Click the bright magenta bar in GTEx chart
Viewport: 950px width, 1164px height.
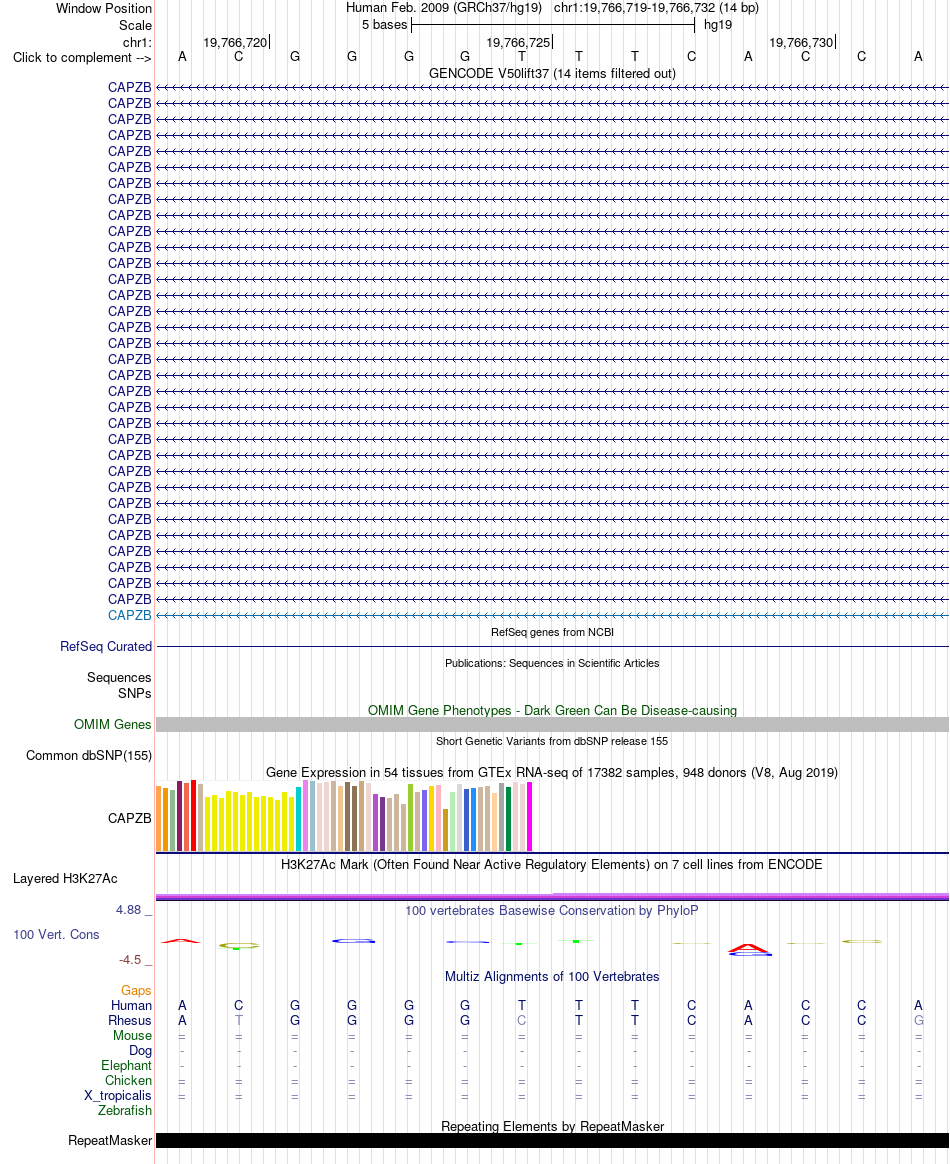pyautogui.click(x=529, y=816)
